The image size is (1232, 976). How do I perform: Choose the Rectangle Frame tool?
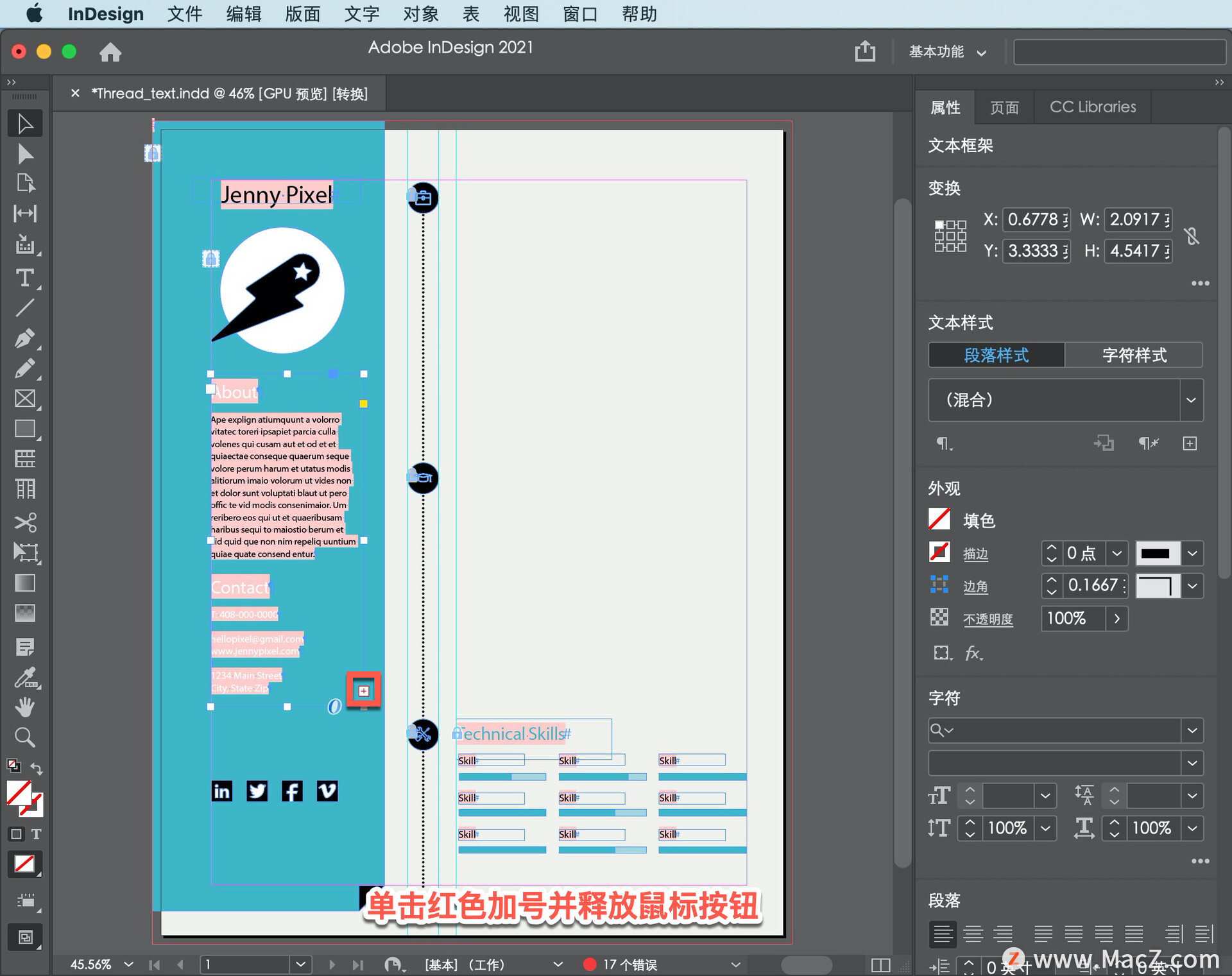[25, 398]
